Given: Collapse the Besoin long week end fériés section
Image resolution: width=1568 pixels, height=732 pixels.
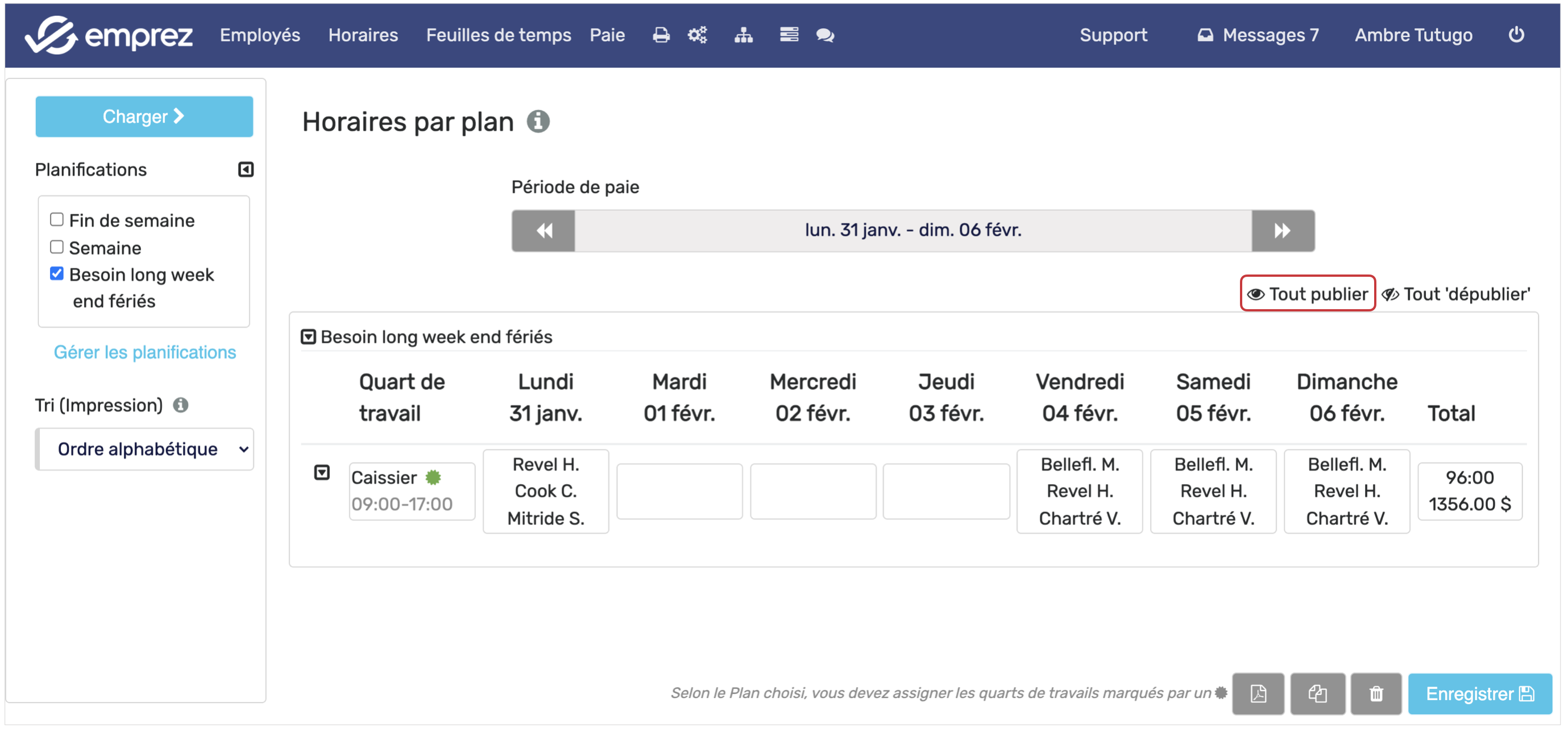Looking at the screenshot, I should coord(308,336).
